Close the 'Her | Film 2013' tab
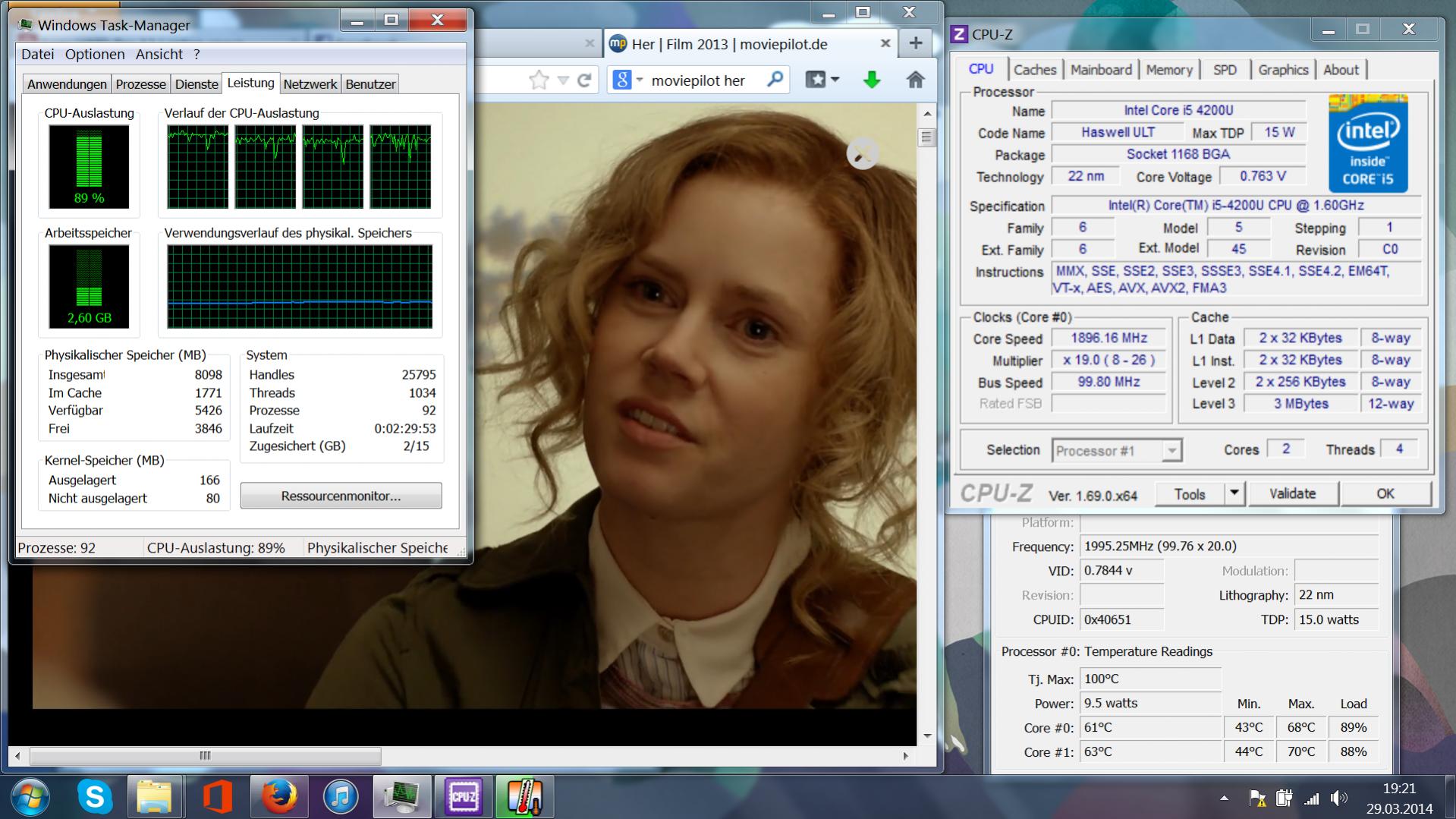This screenshot has height=819, width=1456. click(x=885, y=43)
